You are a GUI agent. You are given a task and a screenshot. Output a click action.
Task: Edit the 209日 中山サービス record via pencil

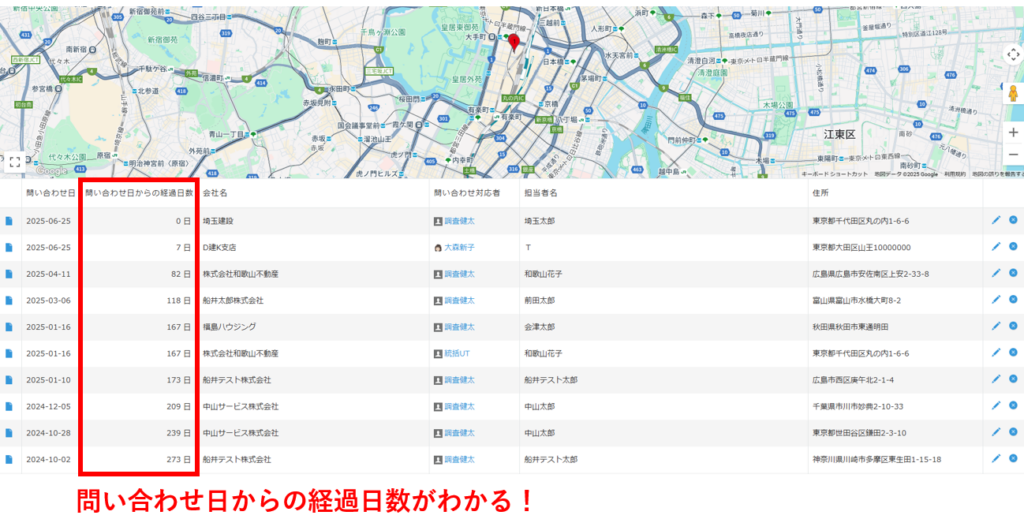point(996,405)
